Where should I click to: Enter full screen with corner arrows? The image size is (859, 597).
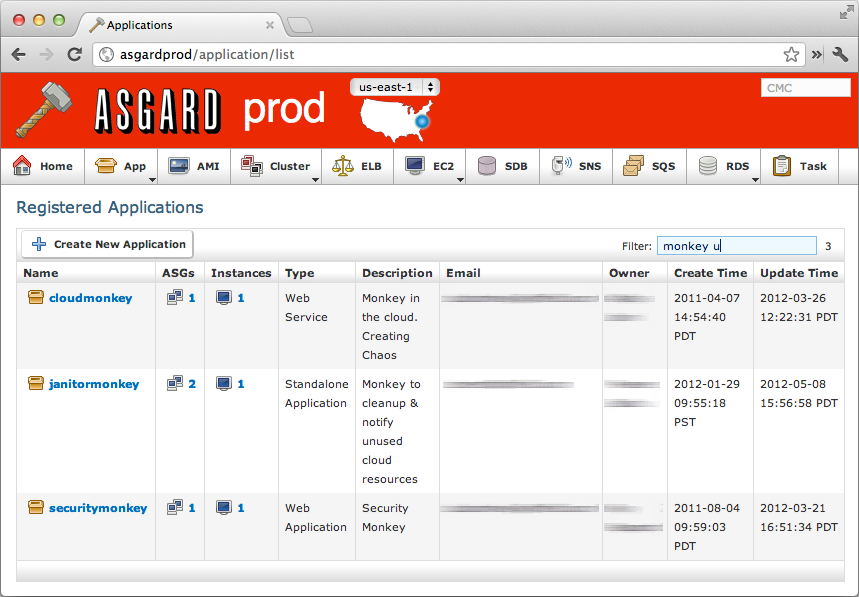click(x=846, y=12)
